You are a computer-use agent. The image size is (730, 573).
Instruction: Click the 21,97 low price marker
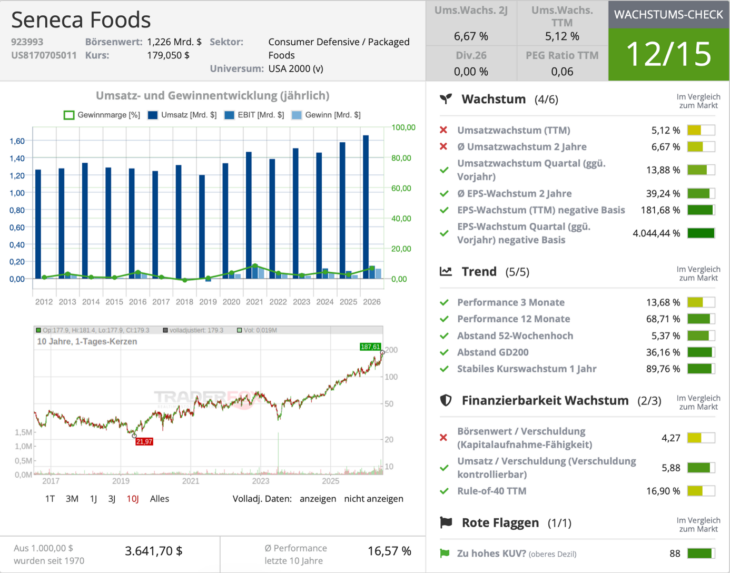click(x=144, y=441)
